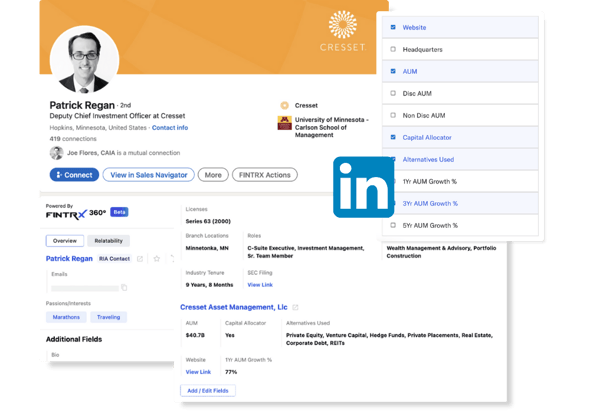Open the Contact info link
Viewport: 590px width, 413px height.
point(170,128)
